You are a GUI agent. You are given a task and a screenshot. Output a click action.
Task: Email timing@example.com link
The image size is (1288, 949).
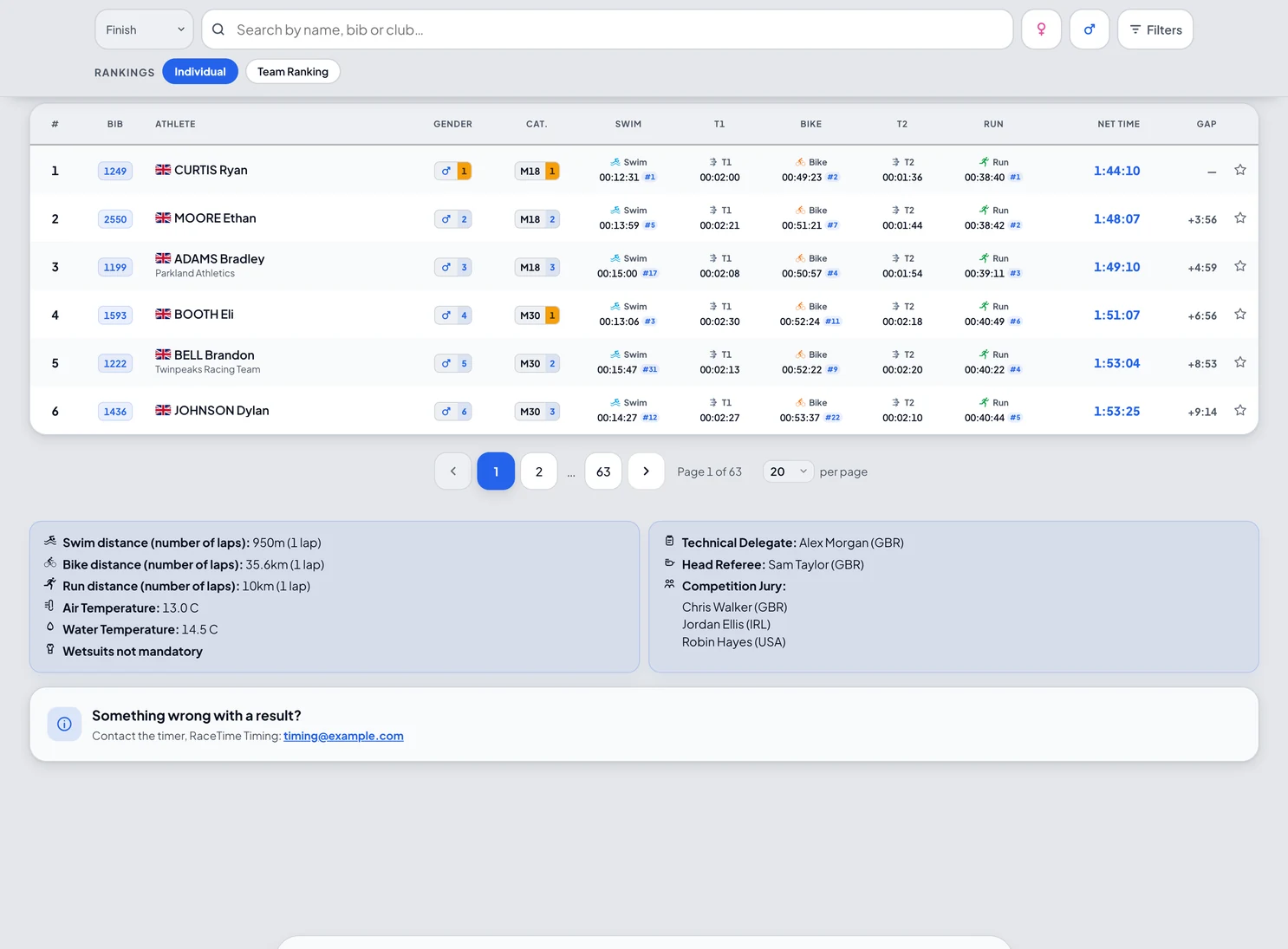[x=343, y=736]
